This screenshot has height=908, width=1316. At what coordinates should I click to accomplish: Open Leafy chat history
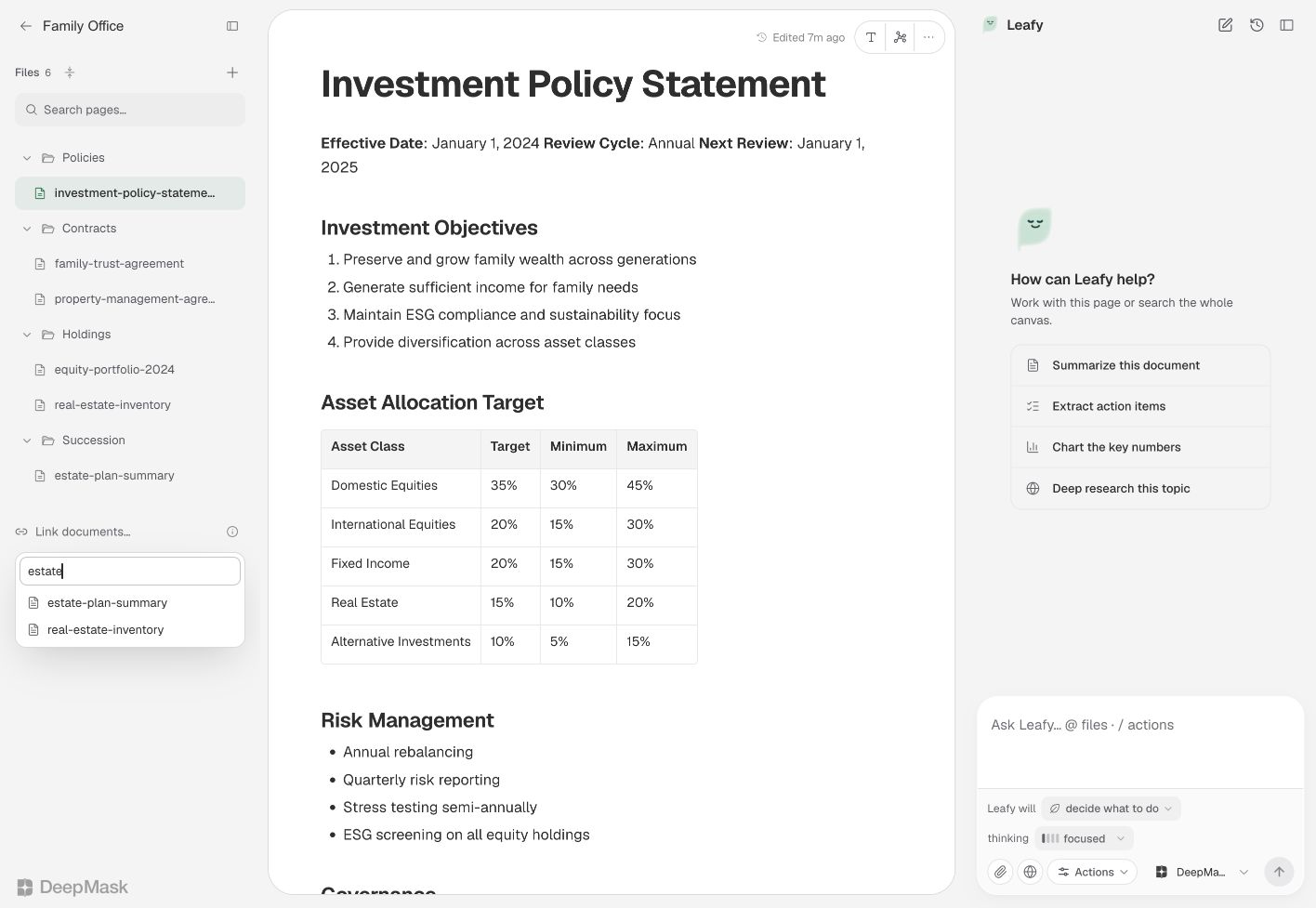tap(1257, 25)
